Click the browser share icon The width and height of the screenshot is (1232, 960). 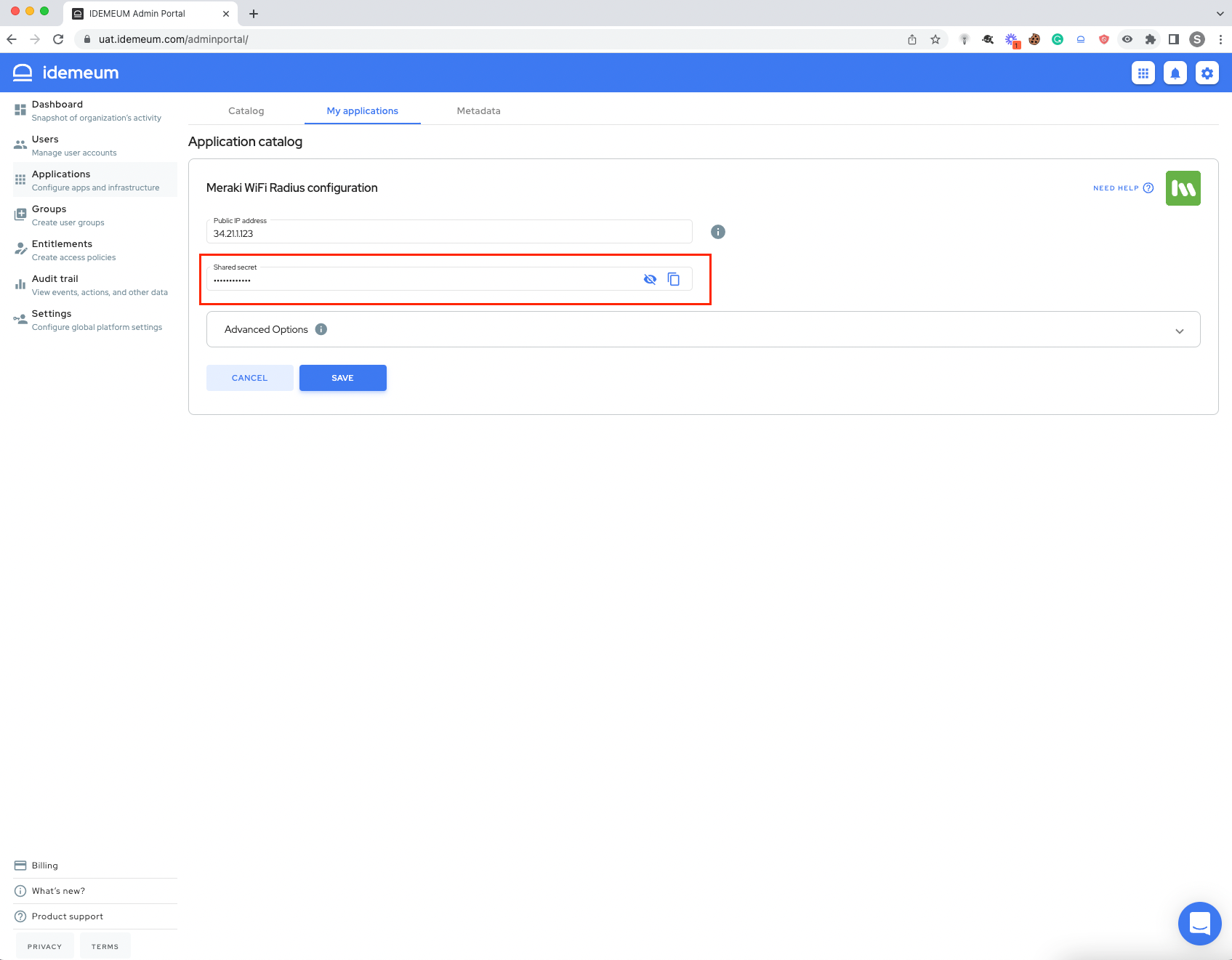click(912, 39)
